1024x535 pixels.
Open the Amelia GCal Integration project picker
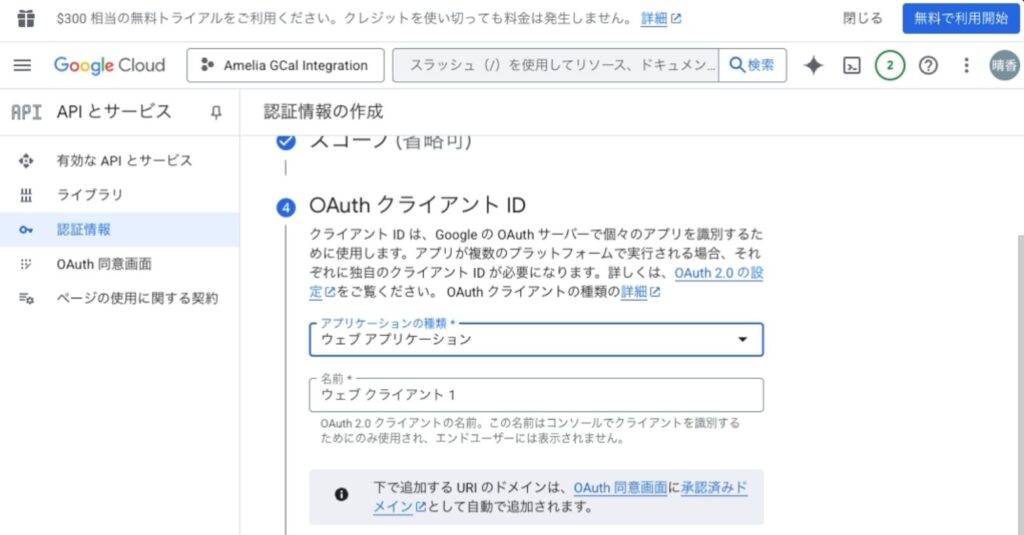(x=285, y=66)
